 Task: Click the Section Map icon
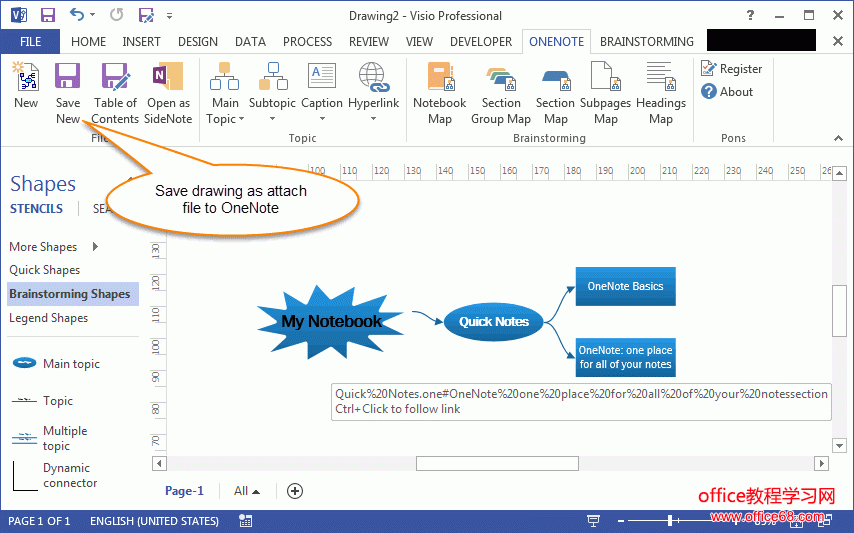point(555,78)
